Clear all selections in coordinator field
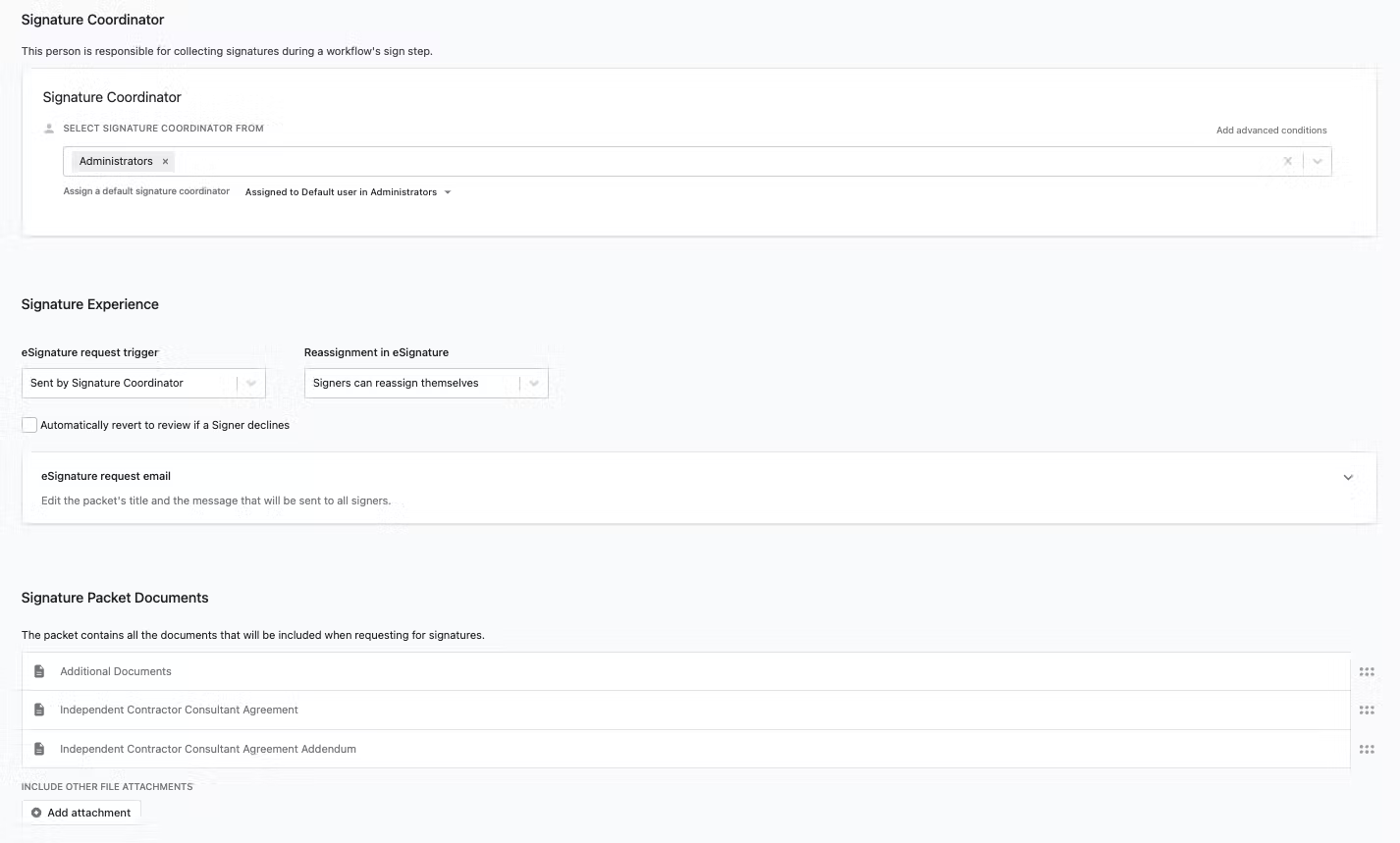 (x=1287, y=162)
